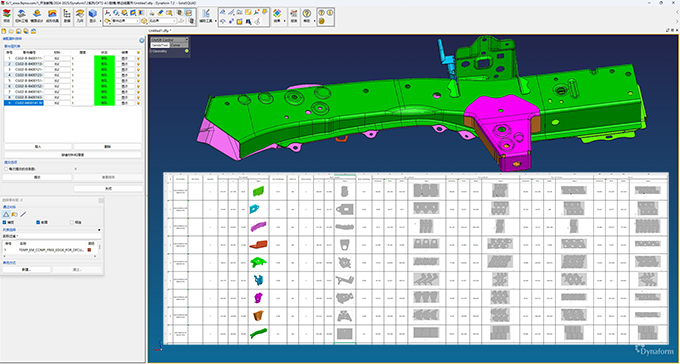The width and height of the screenshot is (680, 364).
Task: Open the On/Off Control dropdown in viewport
Action: pyautogui.click(x=170, y=39)
